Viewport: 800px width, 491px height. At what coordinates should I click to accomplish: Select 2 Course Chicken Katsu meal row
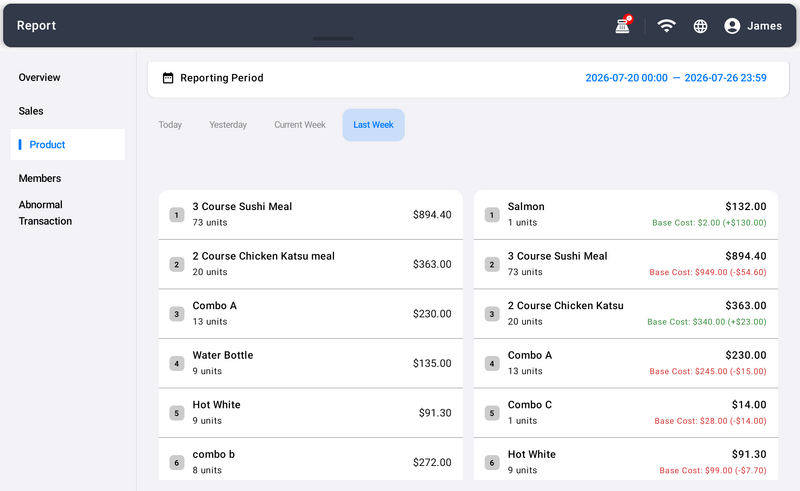point(310,264)
